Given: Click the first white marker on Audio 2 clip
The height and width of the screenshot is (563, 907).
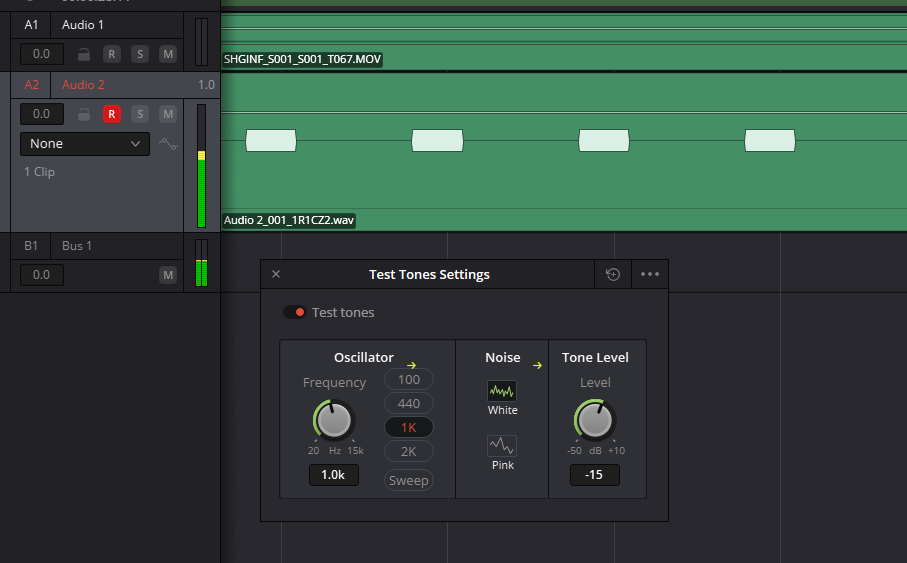Looking at the screenshot, I should pos(271,141).
